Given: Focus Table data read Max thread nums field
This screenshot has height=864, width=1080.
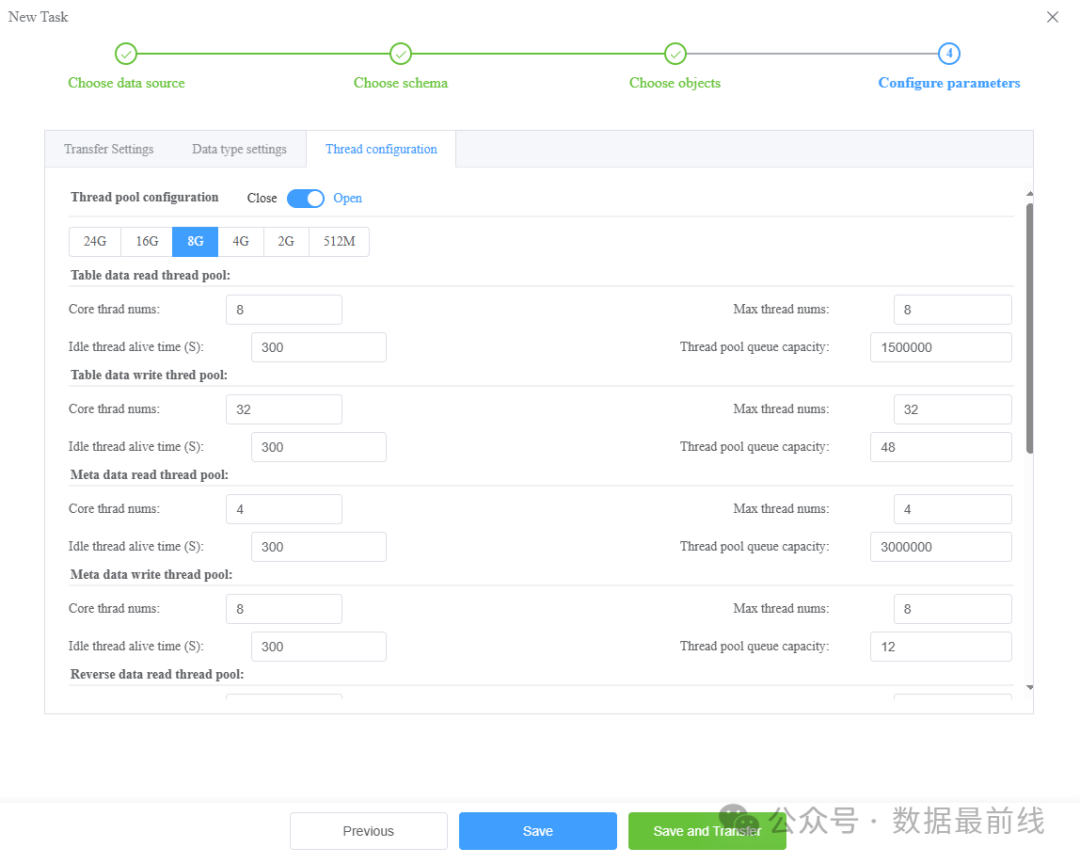Looking at the screenshot, I should point(953,310).
